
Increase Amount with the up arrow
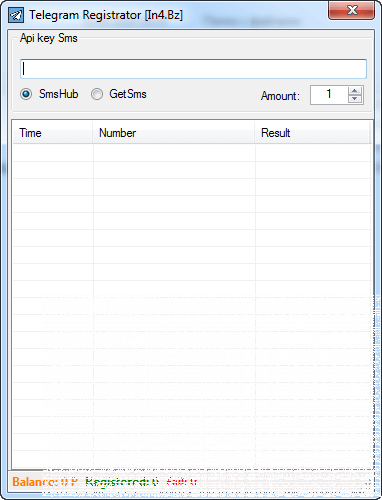355,91
